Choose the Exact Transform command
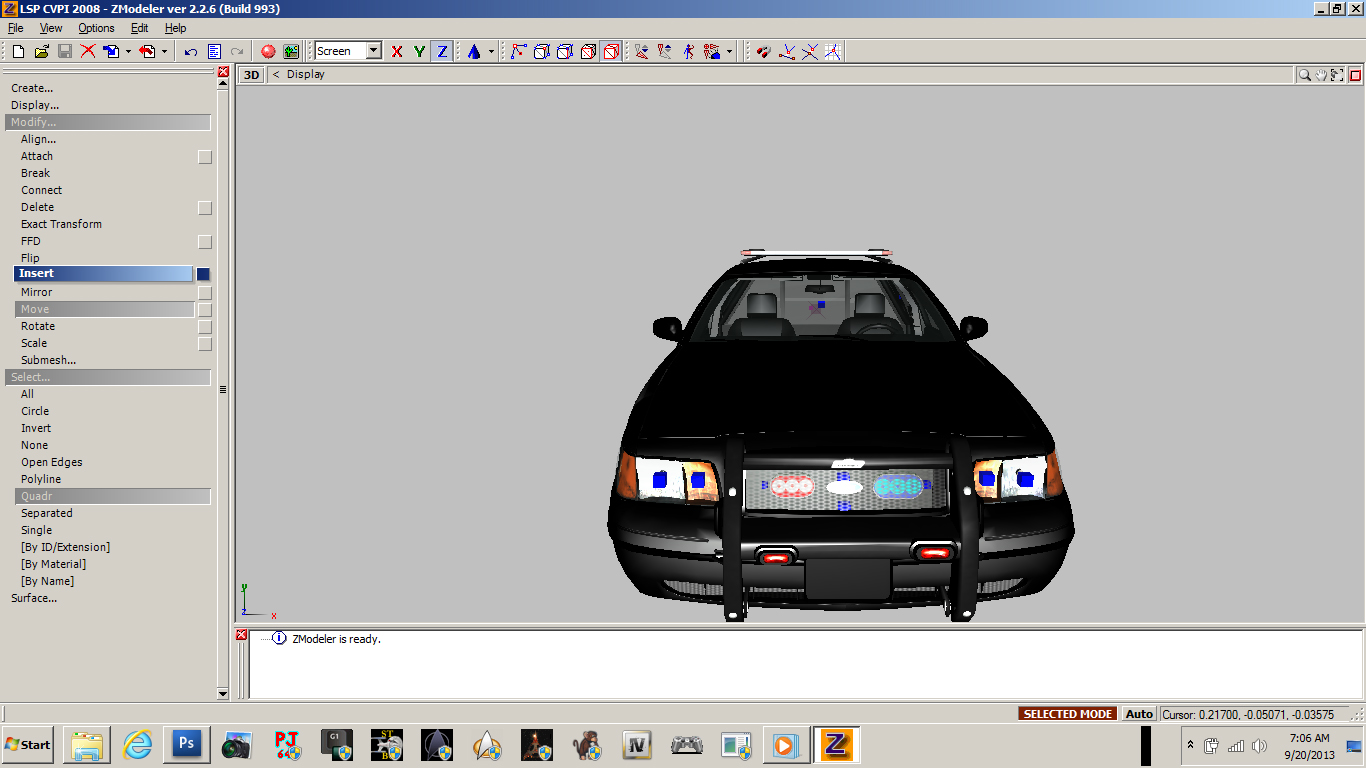The height and width of the screenshot is (768, 1366). pyautogui.click(x=61, y=224)
